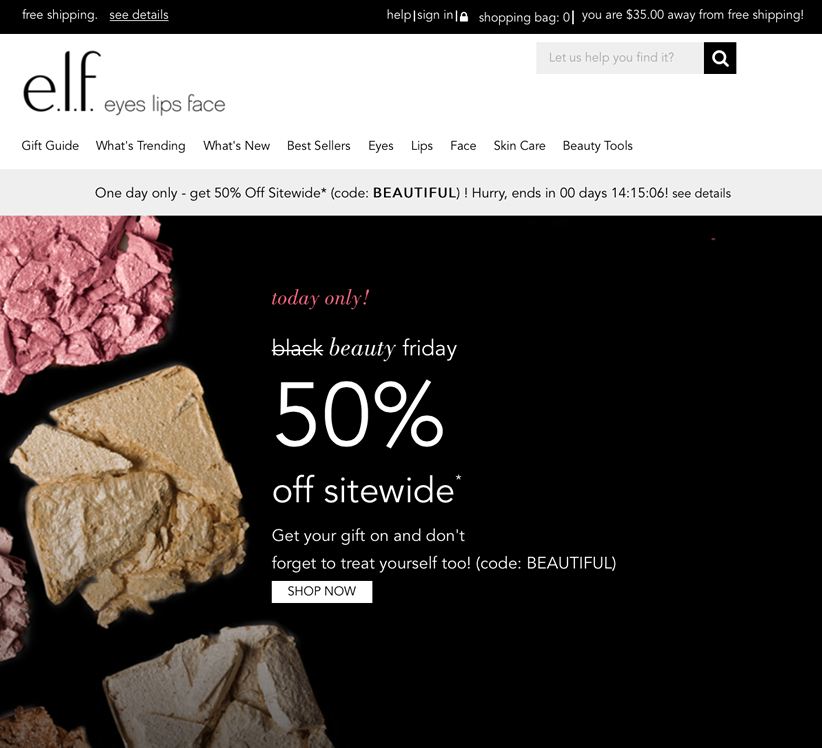Viewport: 822px width, 748px height.
Task: Go to the What's New section
Action: pos(236,146)
